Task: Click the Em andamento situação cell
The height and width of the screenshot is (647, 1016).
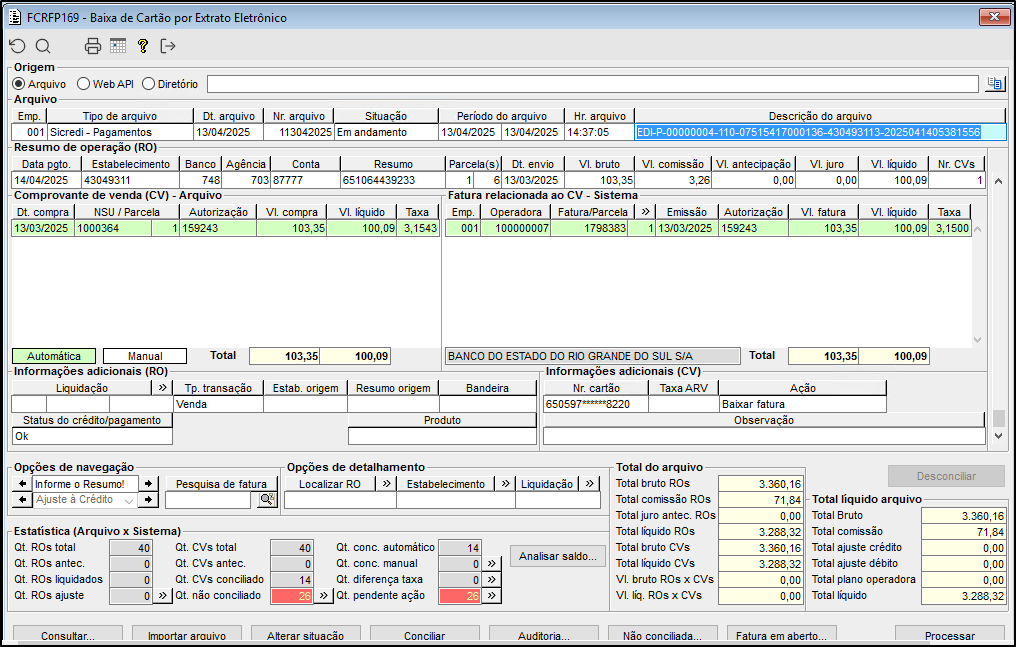Action: [x=386, y=132]
